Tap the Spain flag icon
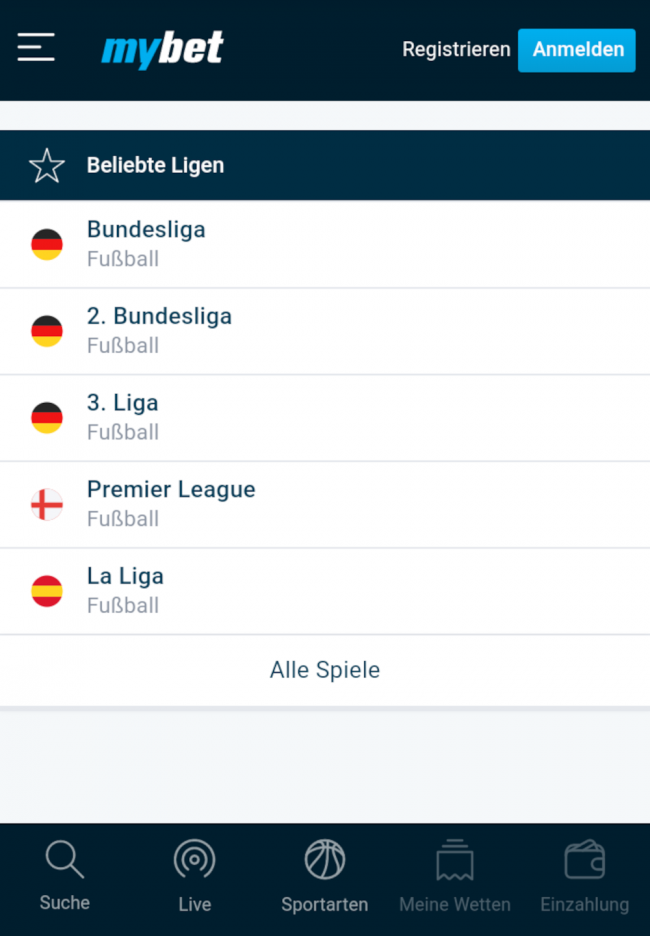The image size is (650, 936). click(47, 591)
